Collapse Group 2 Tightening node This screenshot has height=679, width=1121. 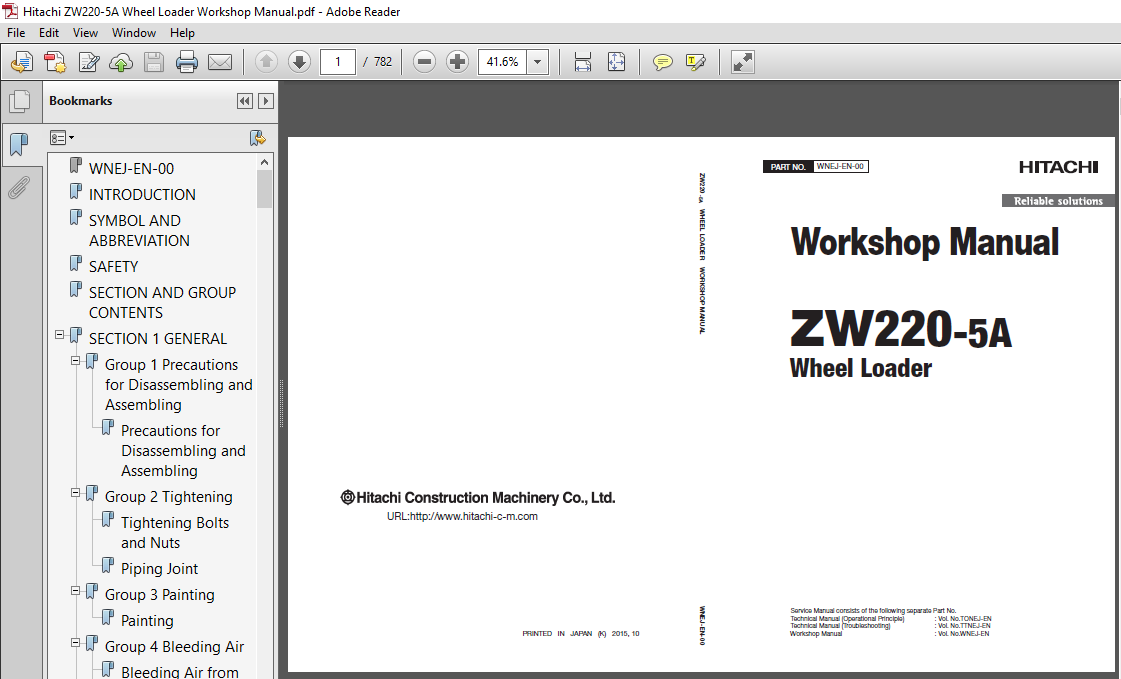pos(76,492)
